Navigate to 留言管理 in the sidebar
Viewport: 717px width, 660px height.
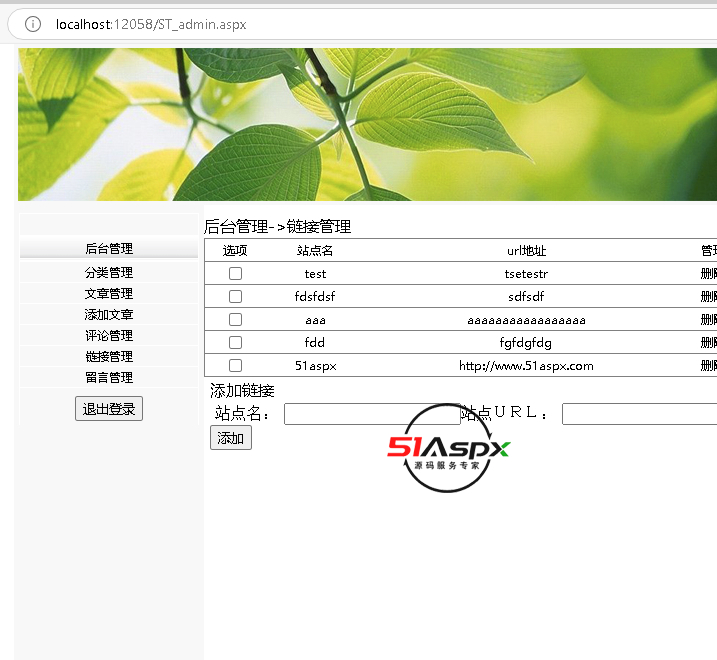108,377
